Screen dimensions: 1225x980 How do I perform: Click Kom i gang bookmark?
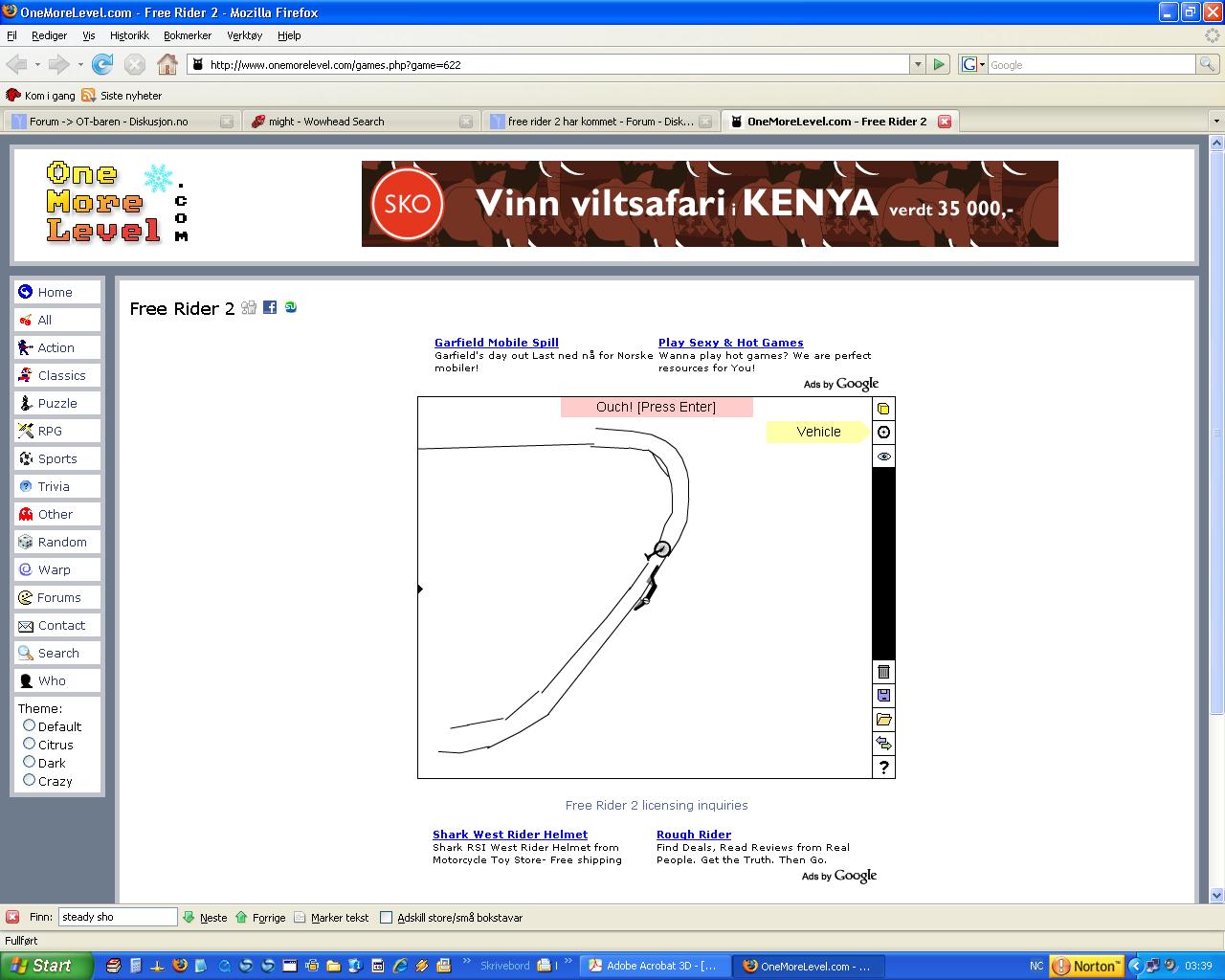coord(41,96)
